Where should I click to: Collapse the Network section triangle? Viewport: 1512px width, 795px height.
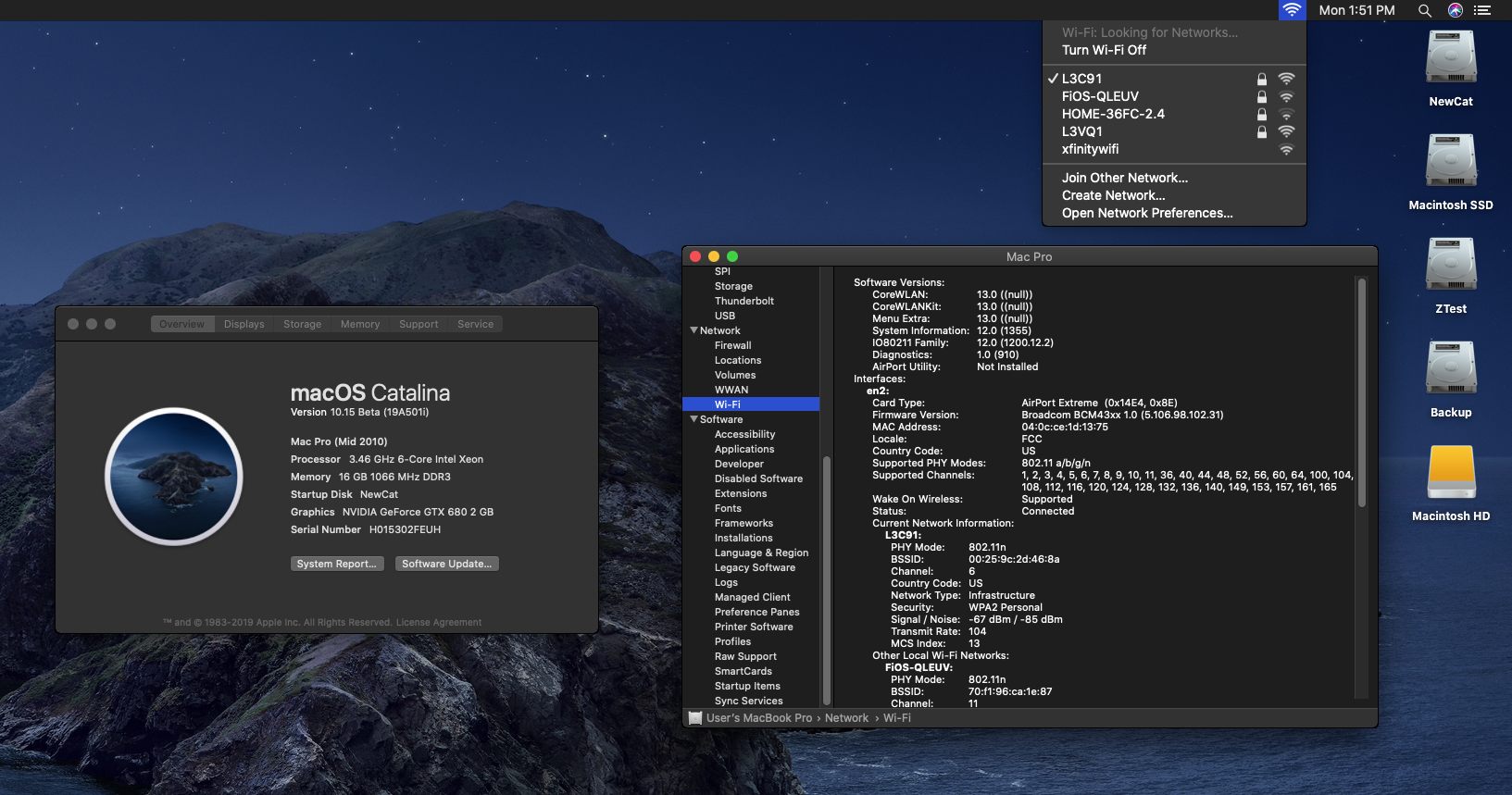694,330
